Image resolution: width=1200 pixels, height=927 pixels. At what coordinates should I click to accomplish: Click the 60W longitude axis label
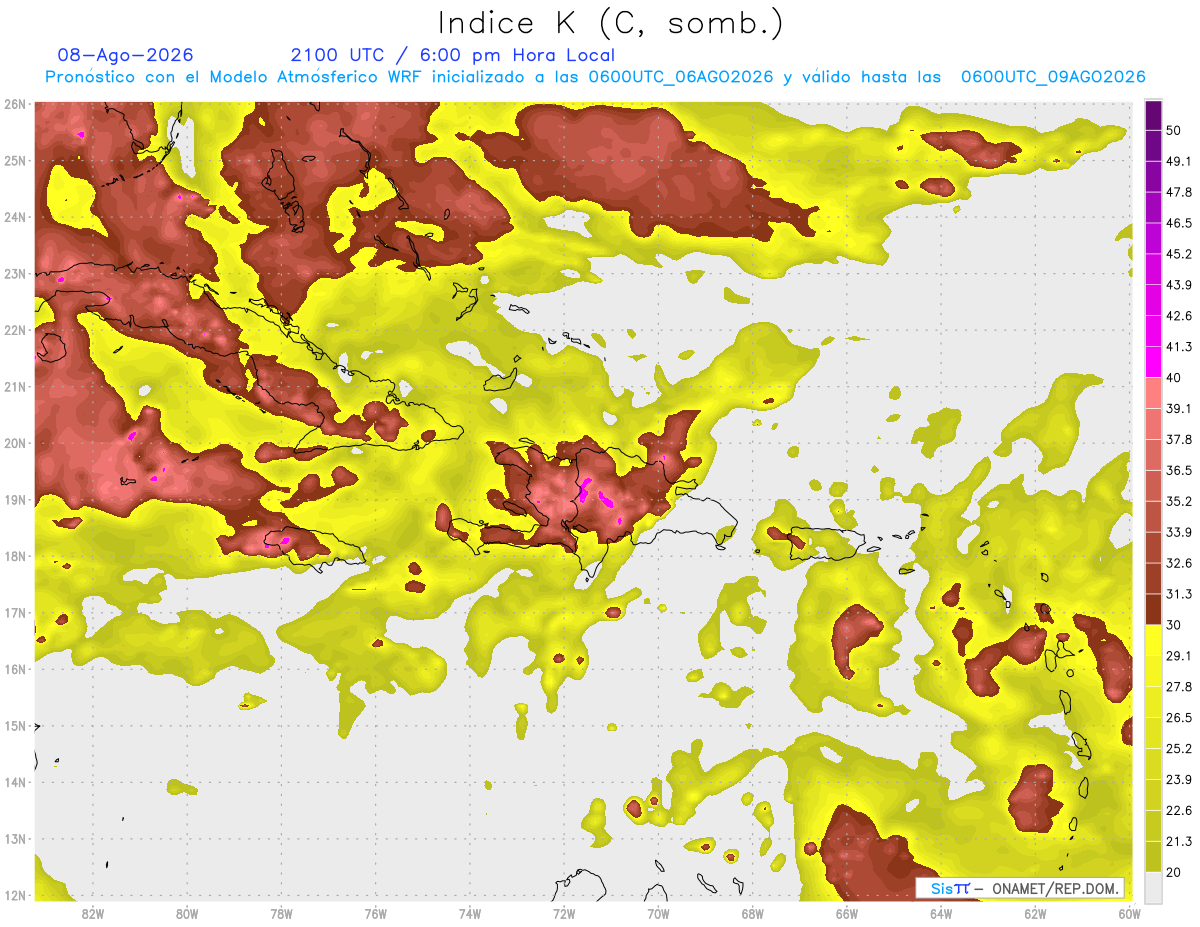point(1130,913)
